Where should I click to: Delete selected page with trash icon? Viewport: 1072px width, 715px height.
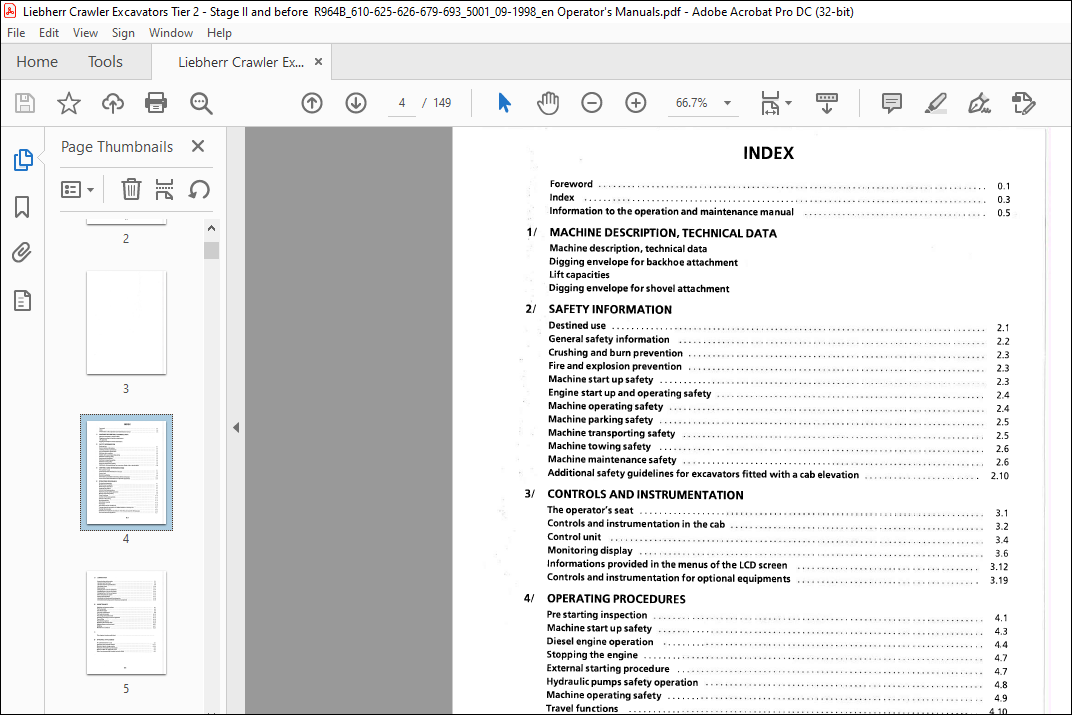point(131,189)
